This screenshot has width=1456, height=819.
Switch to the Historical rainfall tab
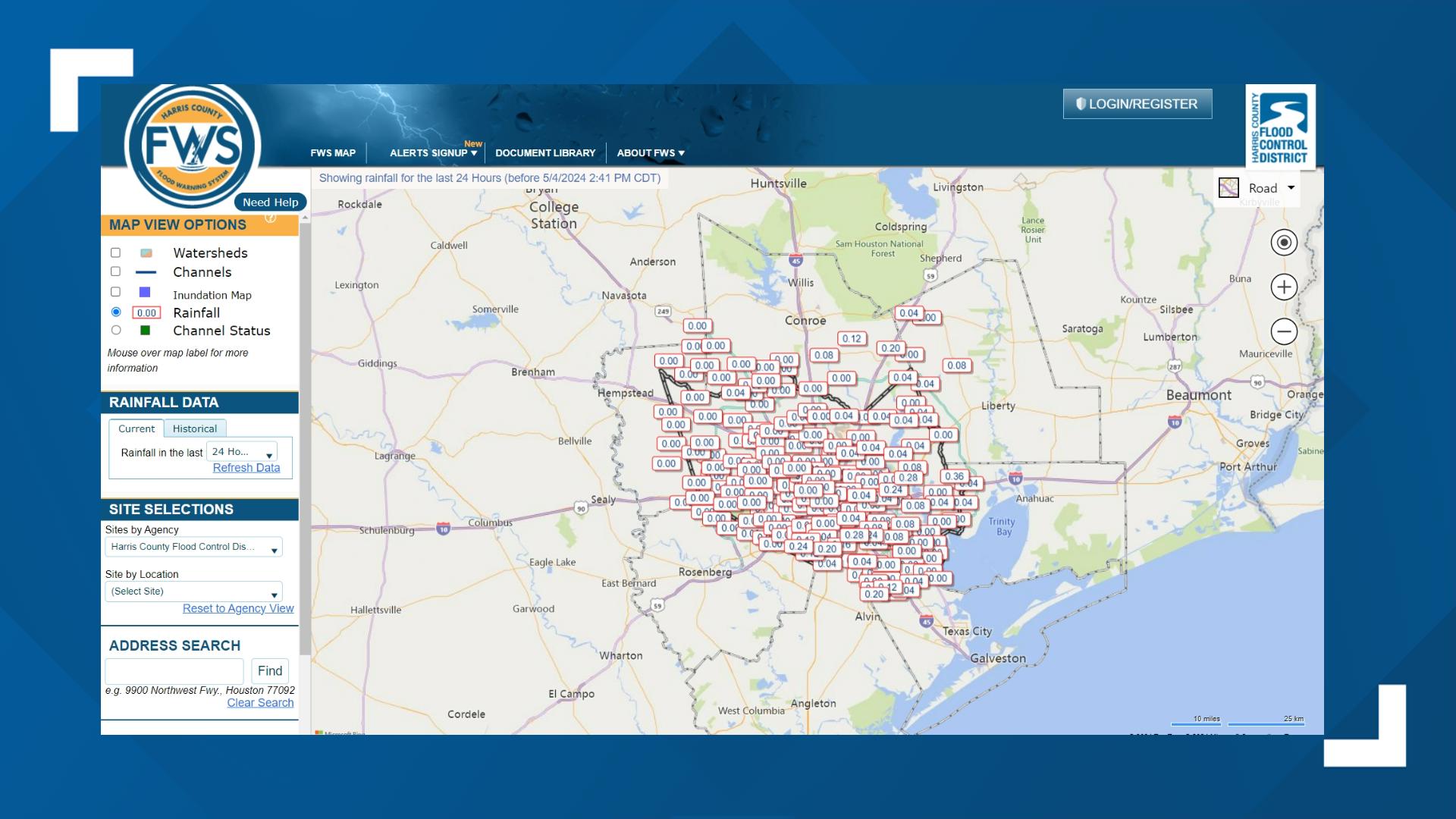pos(195,428)
